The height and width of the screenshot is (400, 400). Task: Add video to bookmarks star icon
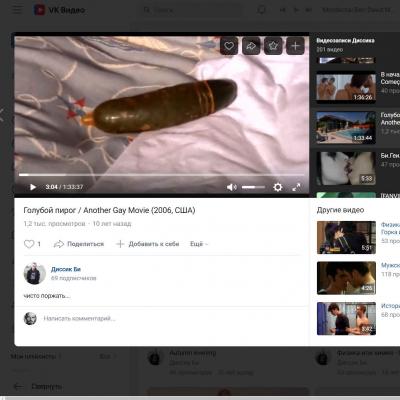(273, 46)
